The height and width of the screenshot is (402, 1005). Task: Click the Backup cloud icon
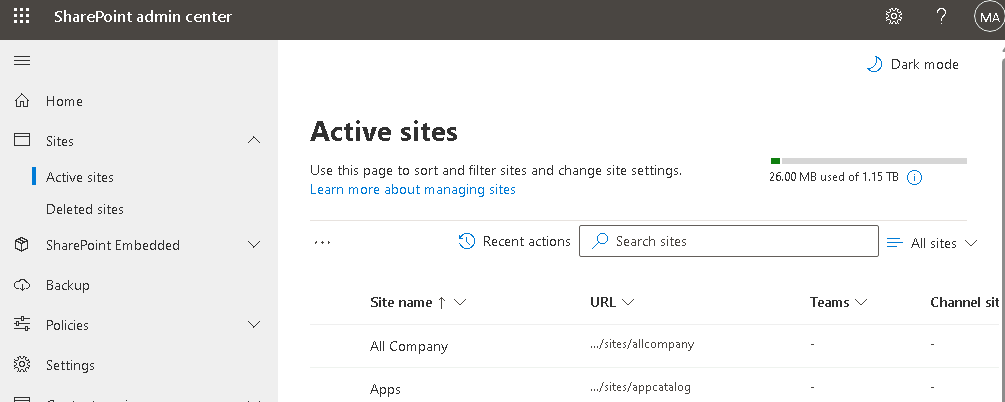(22, 285)
